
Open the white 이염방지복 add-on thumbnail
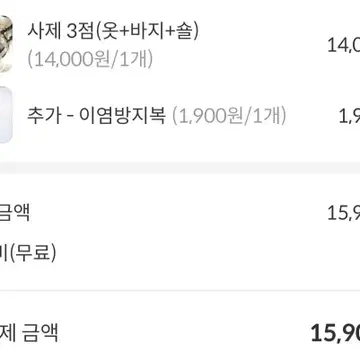pyautogui.click(x=6, y=115)
